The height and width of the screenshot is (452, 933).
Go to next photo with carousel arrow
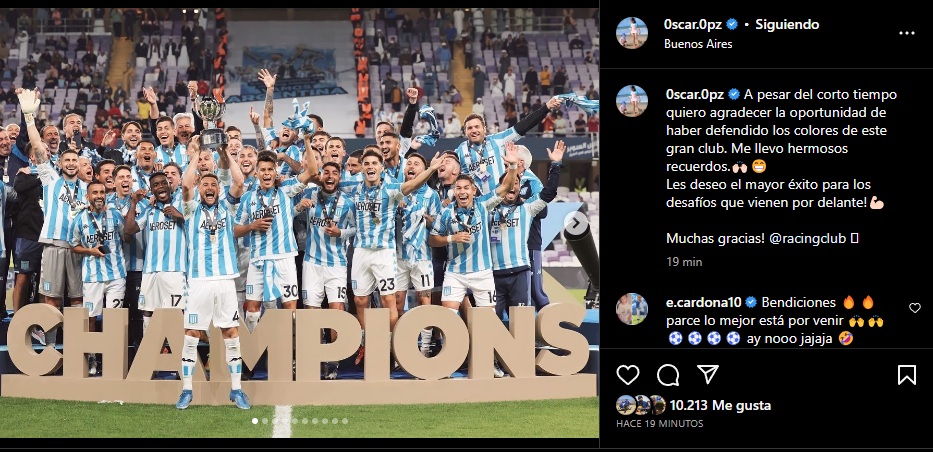[x=575, y=223]
